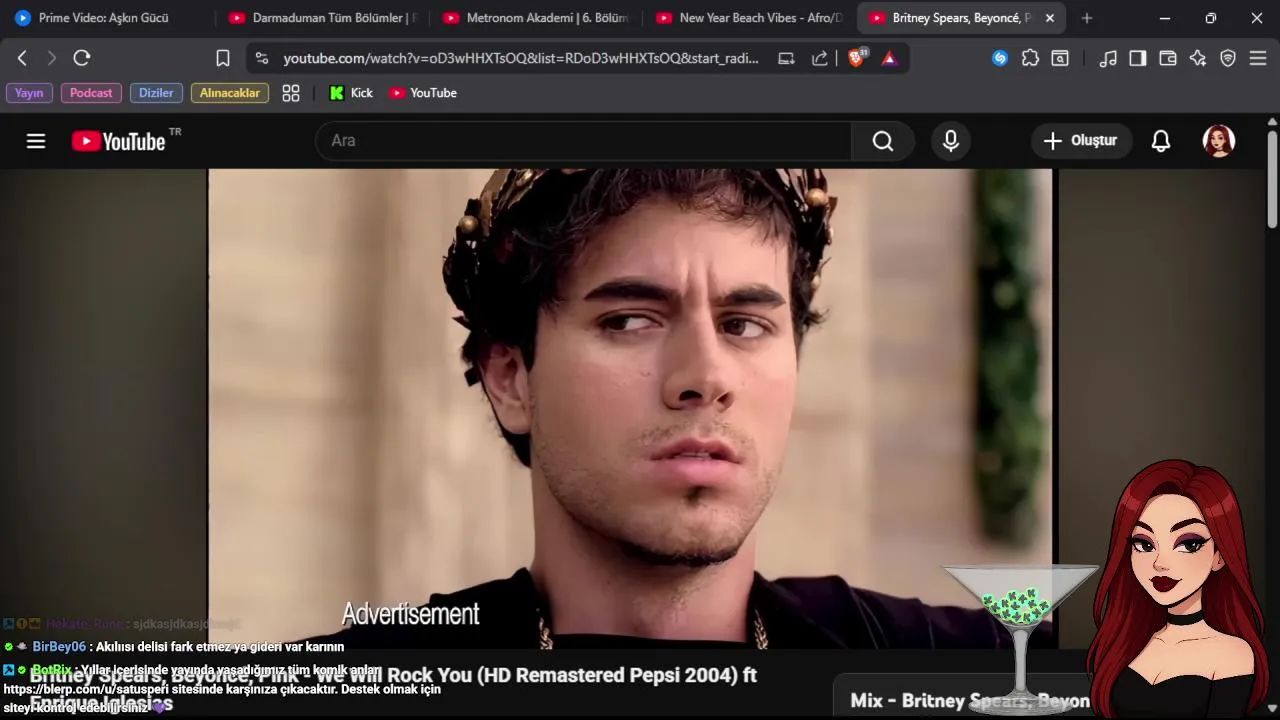This screenshot has height=720, width=1280.
Task: Open the browser hamburger main menu
Action: click(x=1258, y=58)
